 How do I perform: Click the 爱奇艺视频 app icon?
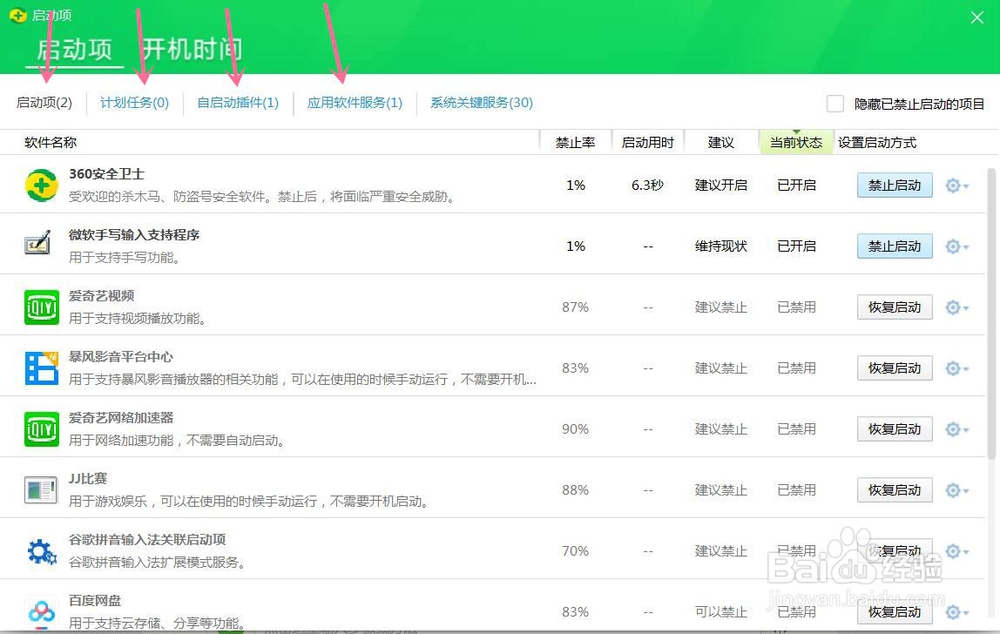41,307
